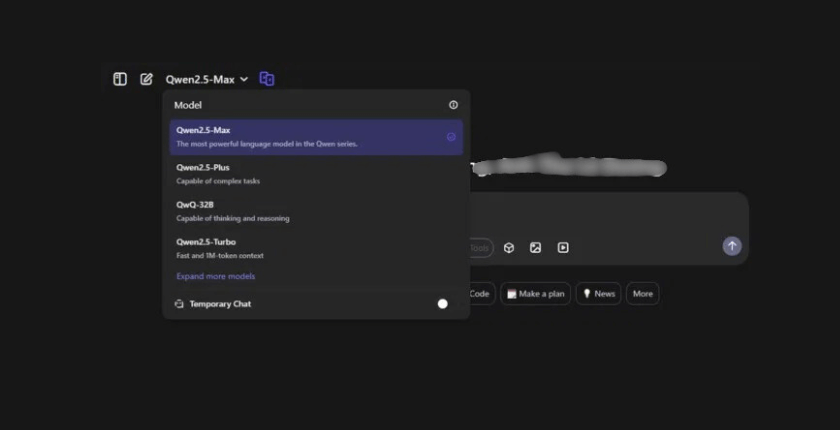Click the News suggestion button

click(598, 294)
